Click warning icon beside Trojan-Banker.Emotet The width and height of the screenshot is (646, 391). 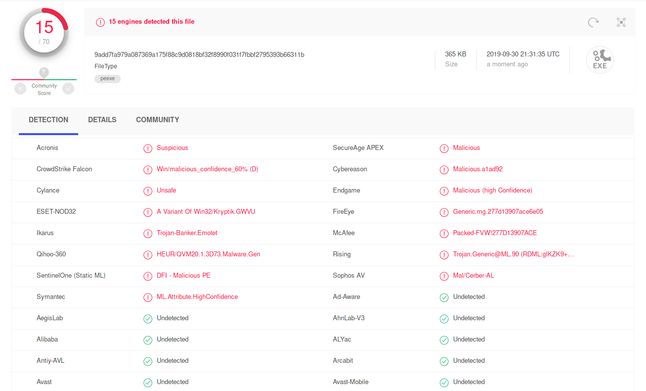click(147, 234)
